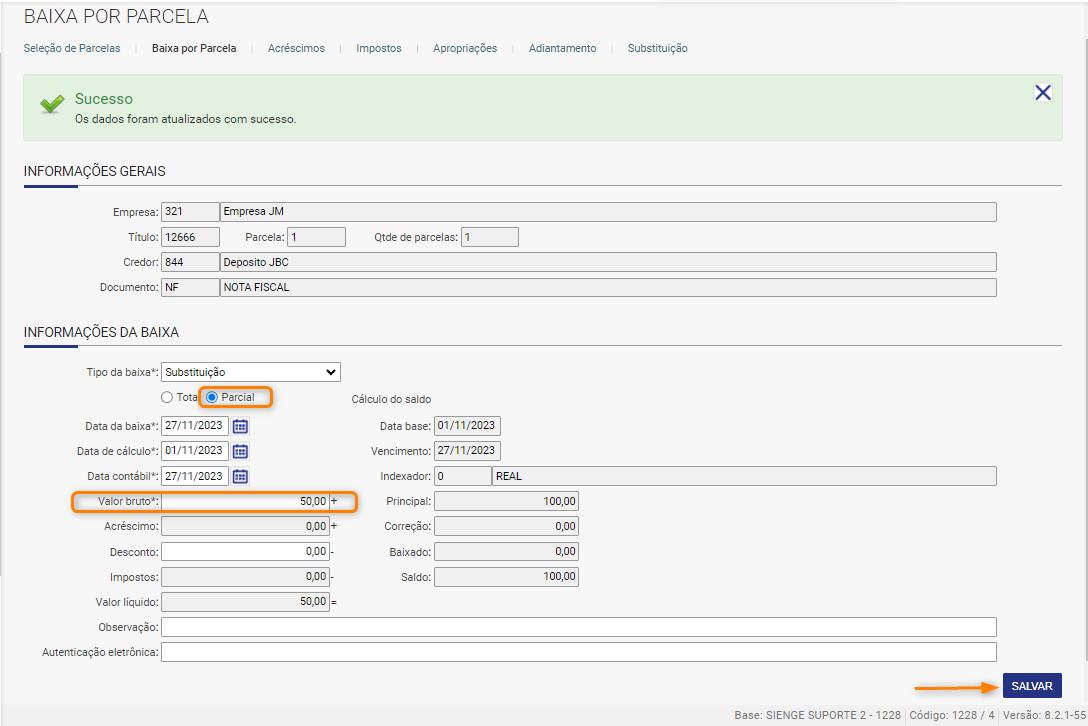The height and width of the screenshot is (726, 1088).
Task: Click the Data base field
Action: (x=467, y=425)
